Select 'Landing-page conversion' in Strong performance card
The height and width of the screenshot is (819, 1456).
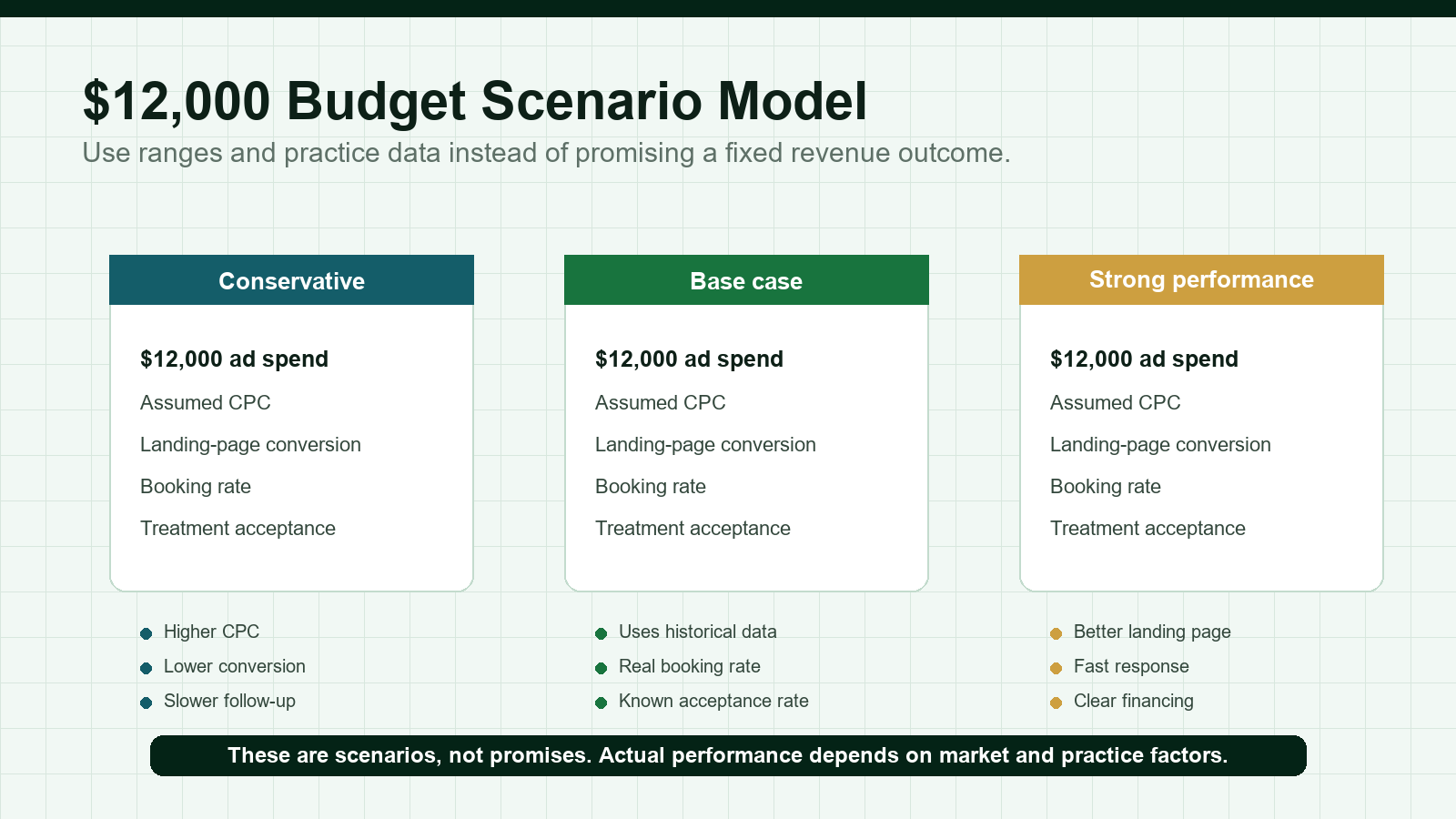pos(1160,444)
